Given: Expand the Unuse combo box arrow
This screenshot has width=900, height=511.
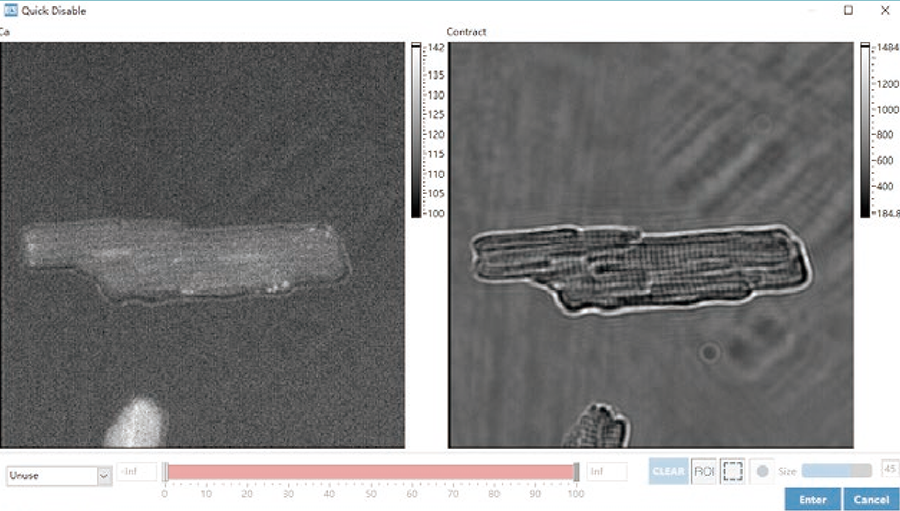Looking at the screenshot, I should pyautogui.click(x=104, y=476).
